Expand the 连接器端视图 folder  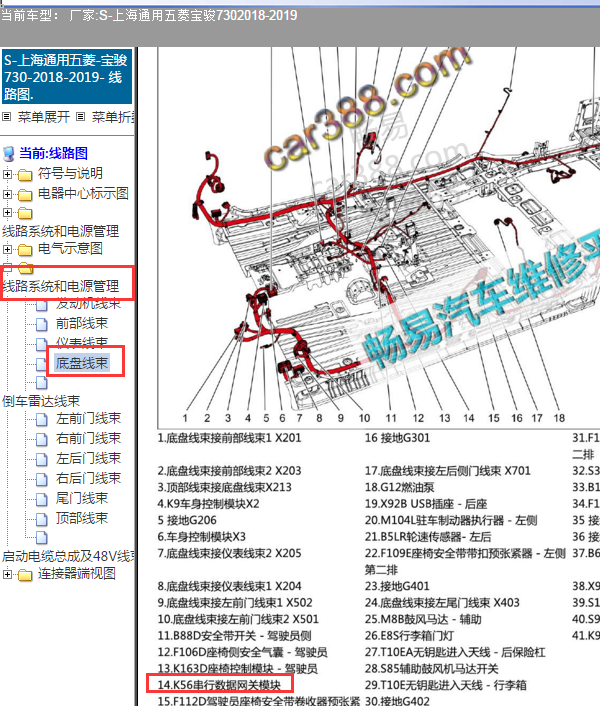7,575
